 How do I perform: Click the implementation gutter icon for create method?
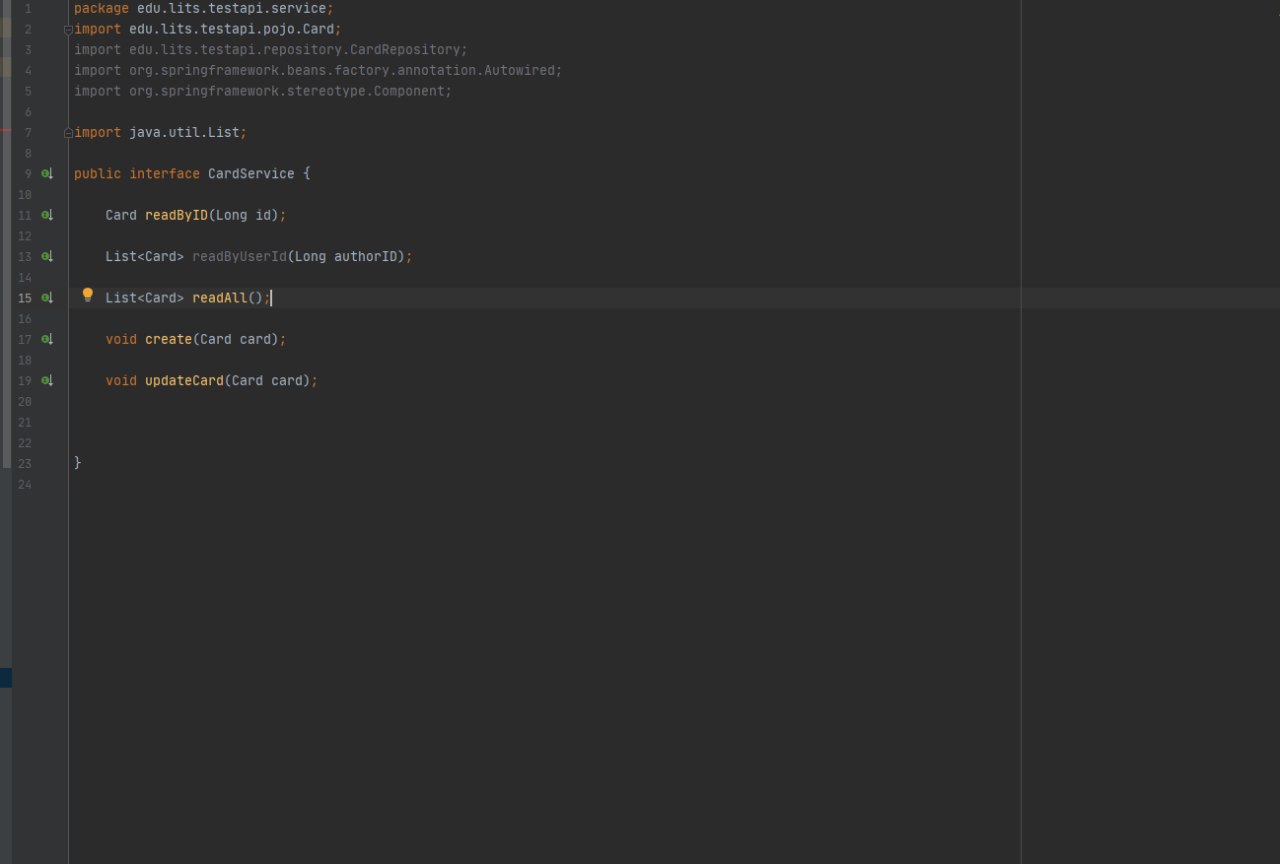[x=47, y=340]
